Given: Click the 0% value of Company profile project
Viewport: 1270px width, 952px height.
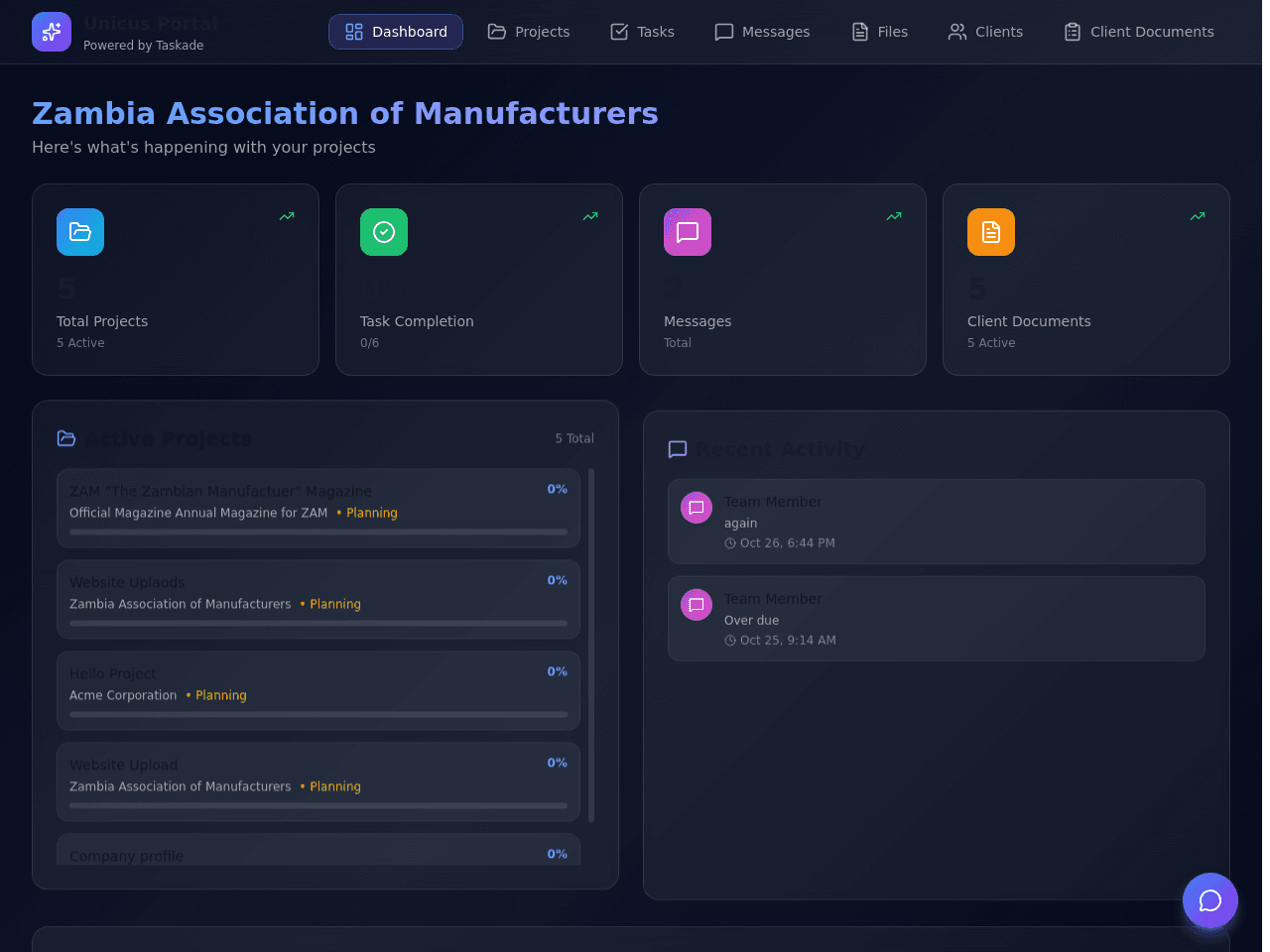Looking at the screenshot, I should tap(558, 854).
